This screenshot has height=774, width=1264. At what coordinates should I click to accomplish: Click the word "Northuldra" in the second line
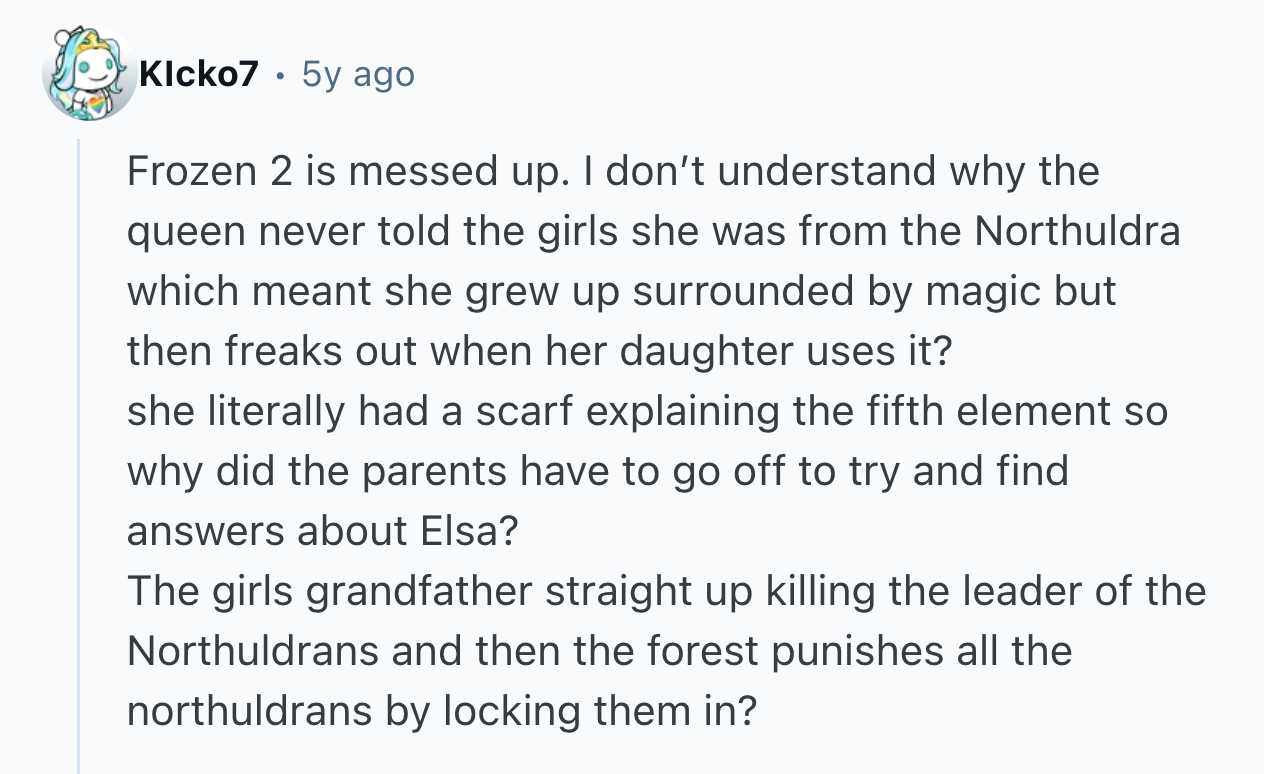(1077, 231)
